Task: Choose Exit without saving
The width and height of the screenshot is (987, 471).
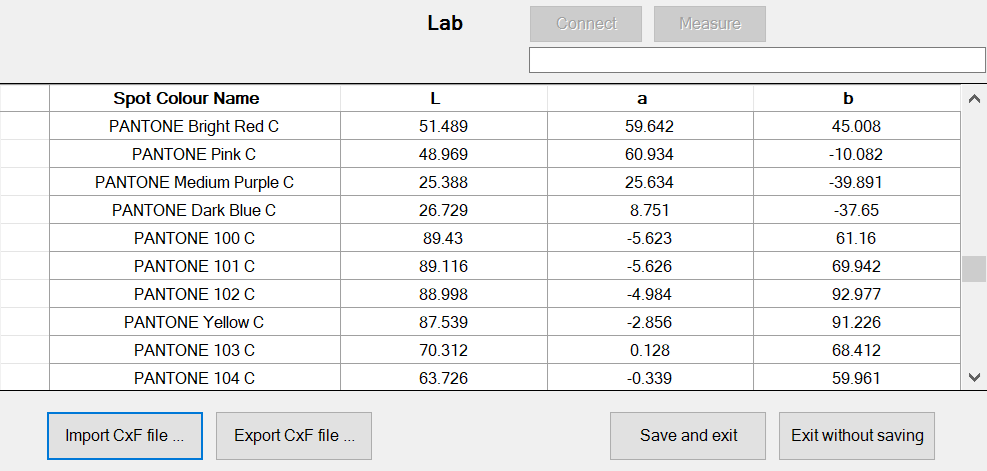Action: tap(857, 436)
